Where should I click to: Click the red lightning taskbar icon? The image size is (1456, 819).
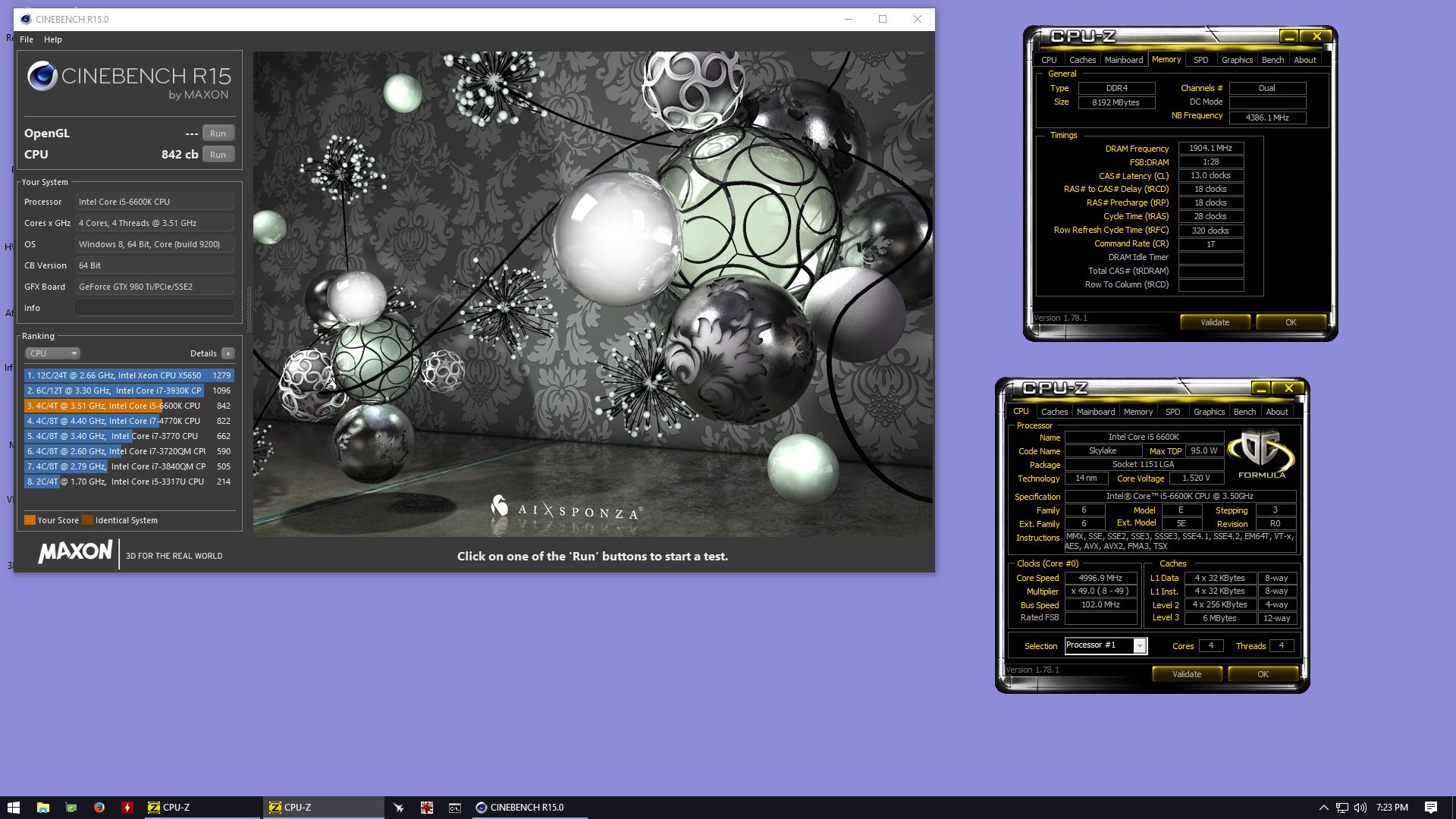[127, 808]
